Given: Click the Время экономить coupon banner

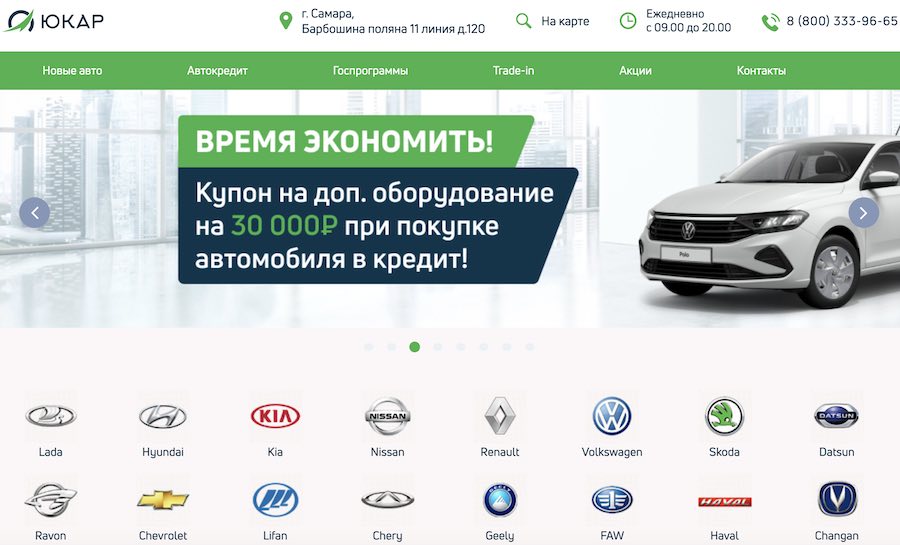Looking at the screenshot, I should (378, 200).
